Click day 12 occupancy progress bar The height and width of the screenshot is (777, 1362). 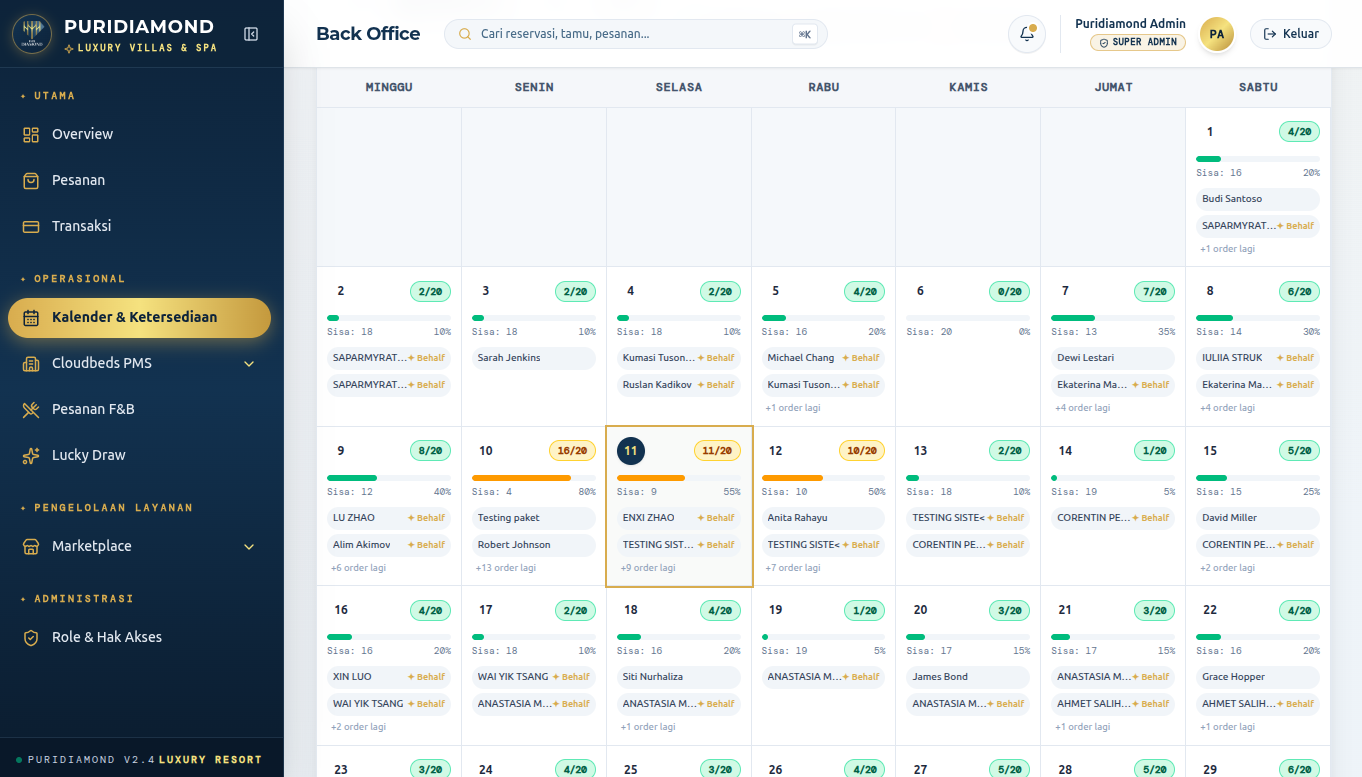pos(824,478)
